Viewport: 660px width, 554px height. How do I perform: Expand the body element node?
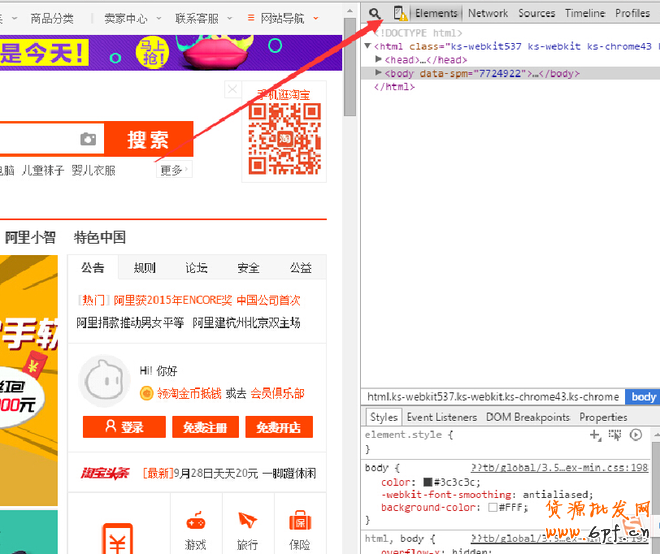(378, 73)
